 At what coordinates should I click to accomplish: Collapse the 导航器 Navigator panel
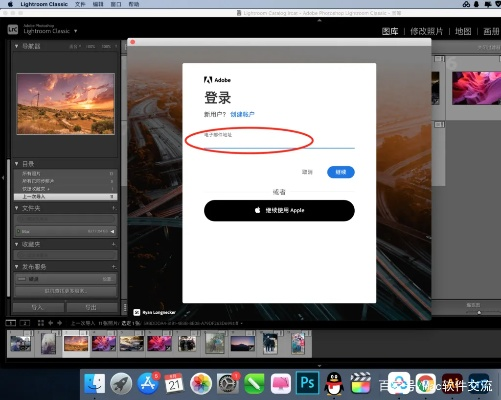[16, 46]
